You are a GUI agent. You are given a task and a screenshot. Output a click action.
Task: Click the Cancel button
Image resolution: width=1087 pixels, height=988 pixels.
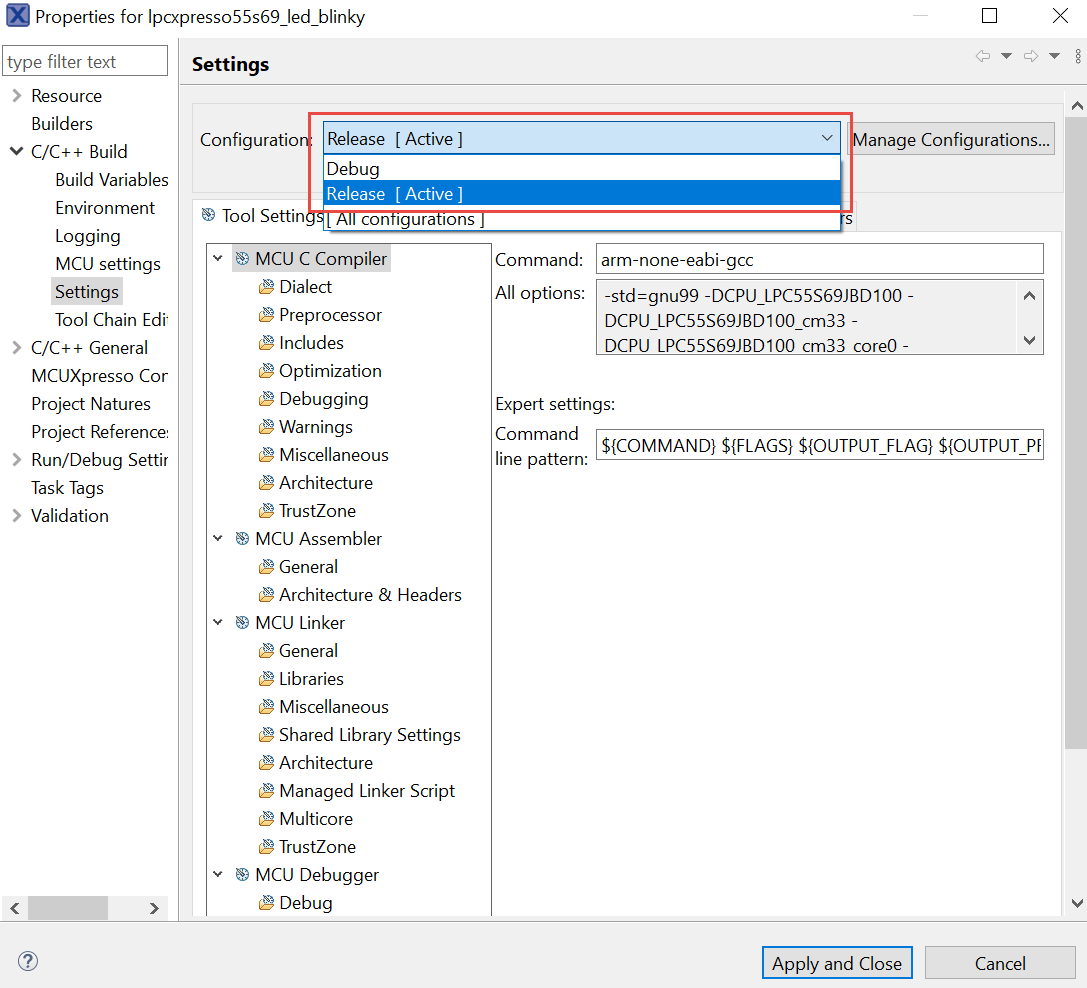click(999, 963)
